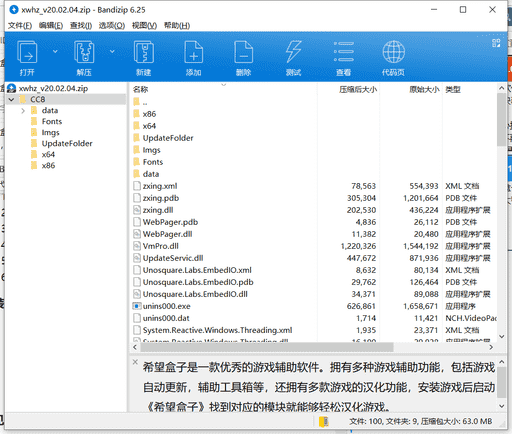
Task: Collapse the CC8 folder tree node
Action: coord(12,99)
